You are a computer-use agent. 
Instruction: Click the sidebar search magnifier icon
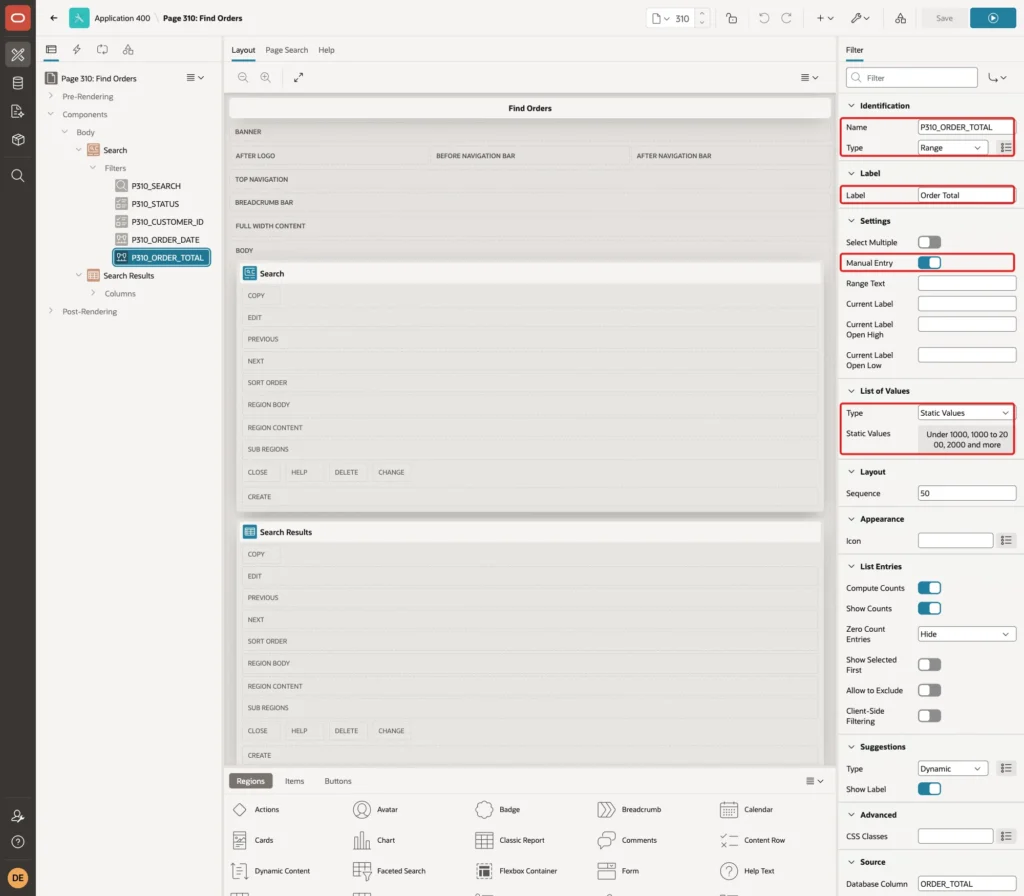[18, 176]
